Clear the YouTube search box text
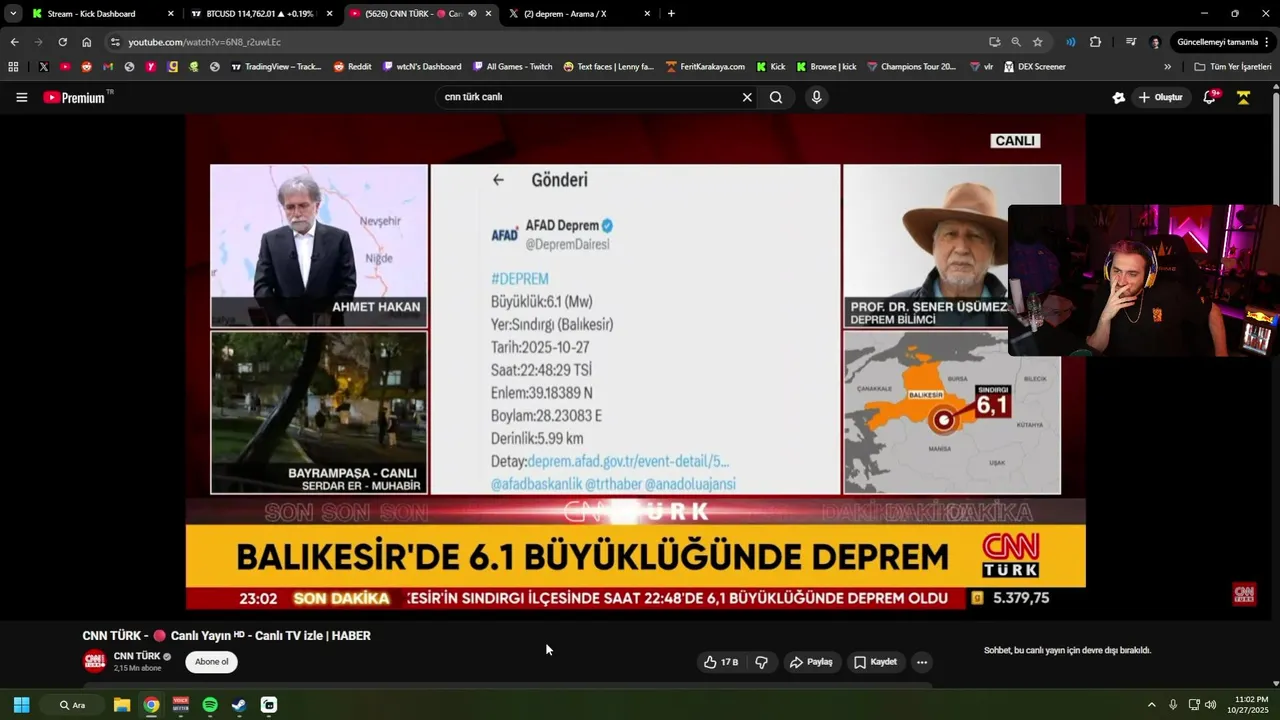 (746, 97)
